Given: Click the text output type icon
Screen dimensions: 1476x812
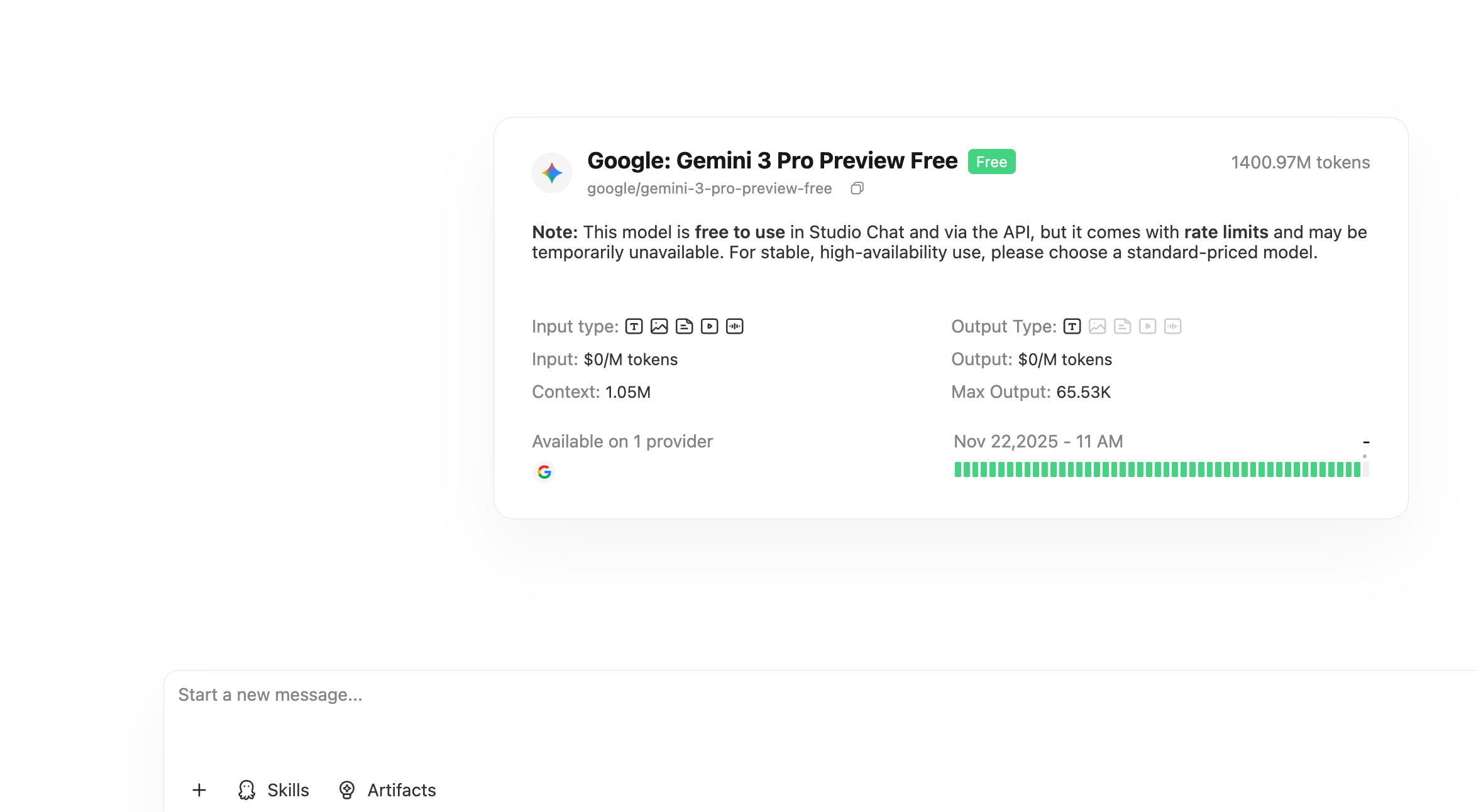Looking at the screenshot, I should click(1072, 326).
